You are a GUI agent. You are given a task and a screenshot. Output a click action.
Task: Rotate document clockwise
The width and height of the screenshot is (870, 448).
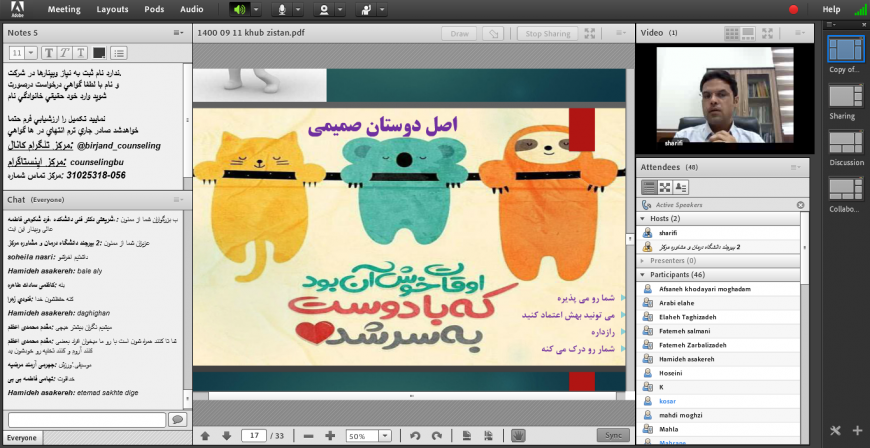[x=437, y=436]
